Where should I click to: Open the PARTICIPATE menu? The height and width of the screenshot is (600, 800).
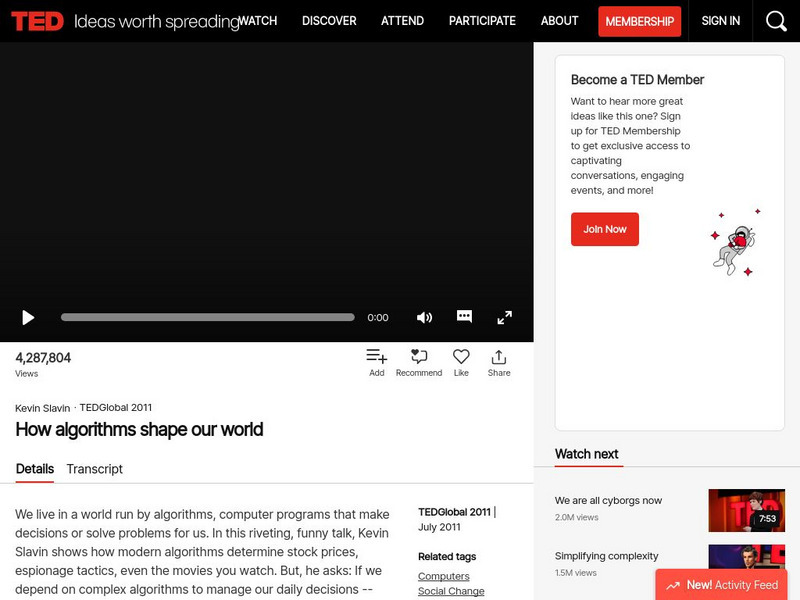tap(482, 21)
